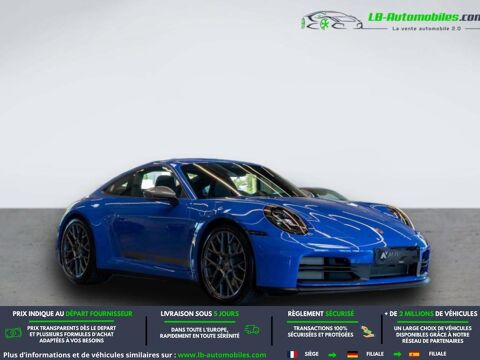
Task: Click the green arrow after SIÈGE
Action: point(332,355)
